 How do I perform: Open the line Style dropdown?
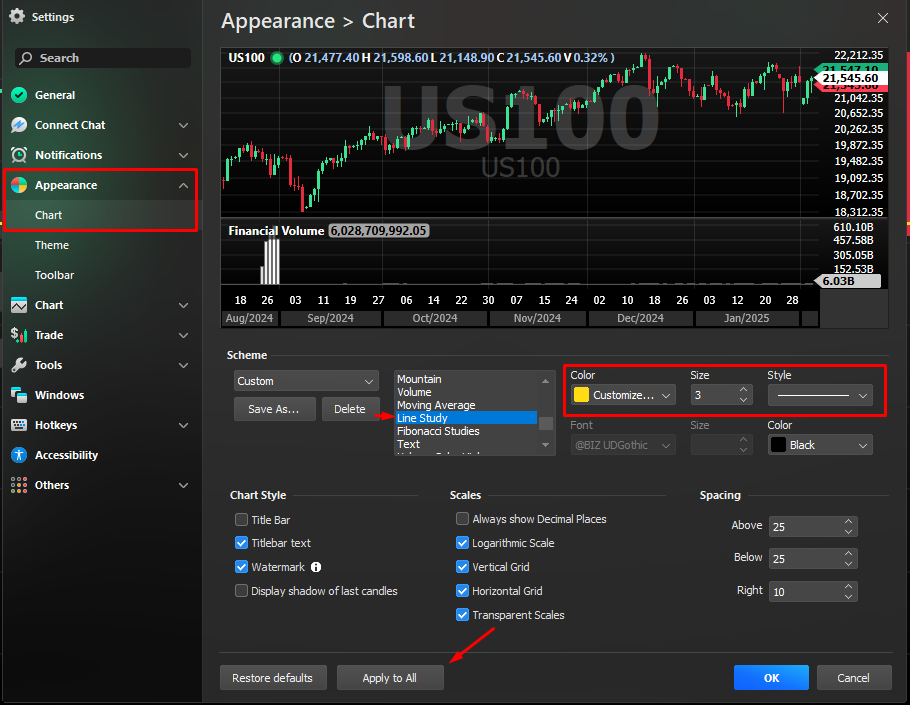pyautogui.click(x=820, y=395)
